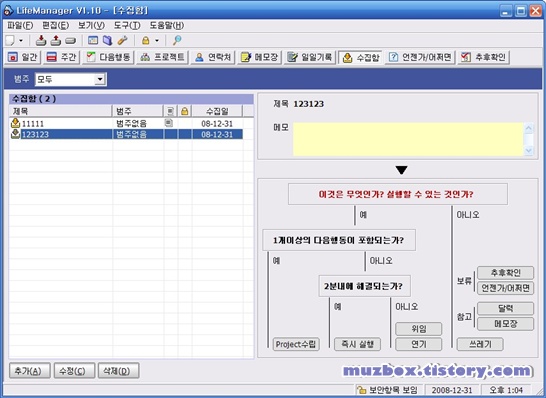546x398 pixels.
Task: Click the 연기 defer button
Action: tap(419, 344)
